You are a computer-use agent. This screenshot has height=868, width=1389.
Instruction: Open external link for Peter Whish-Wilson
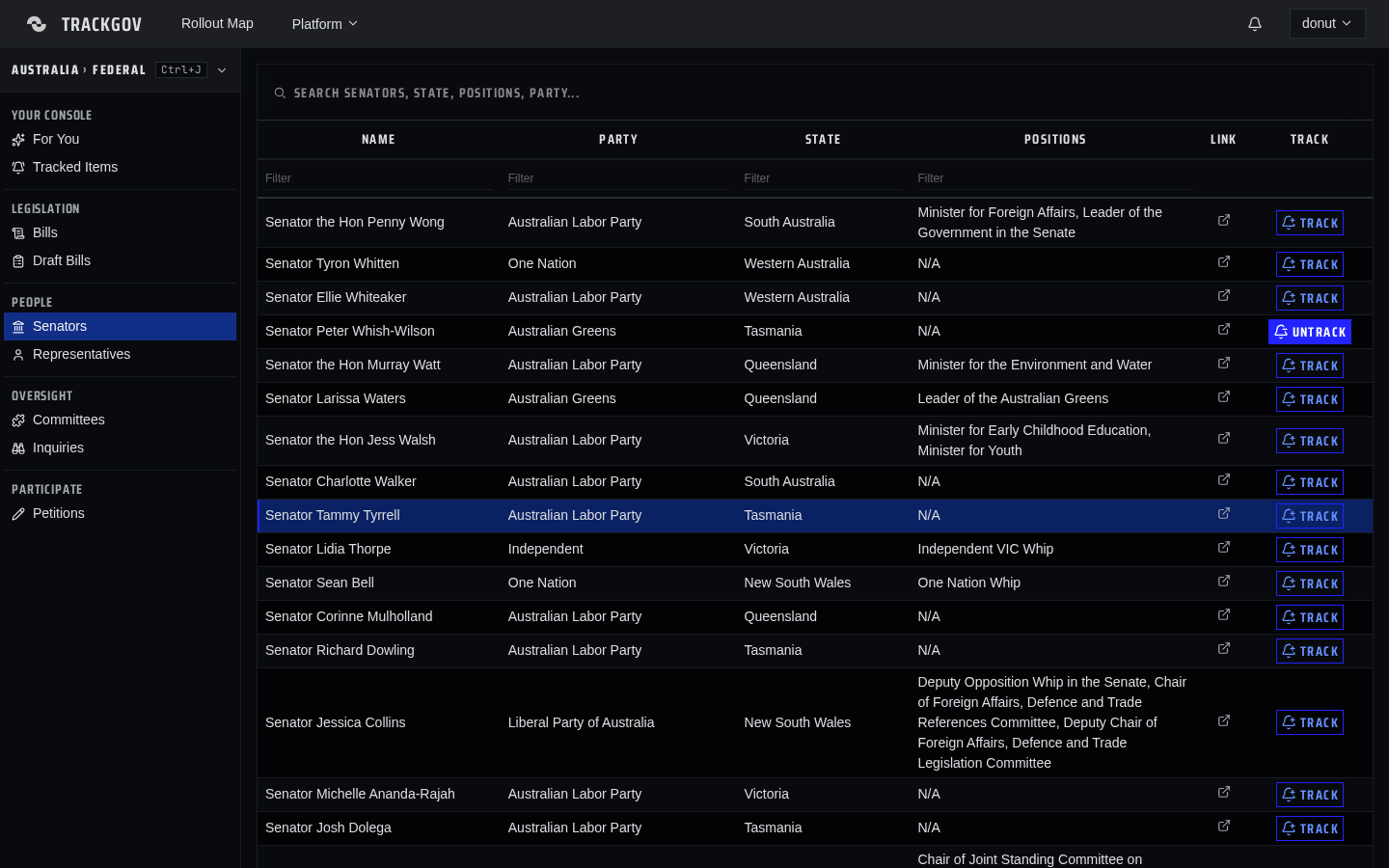point(1224,330)
